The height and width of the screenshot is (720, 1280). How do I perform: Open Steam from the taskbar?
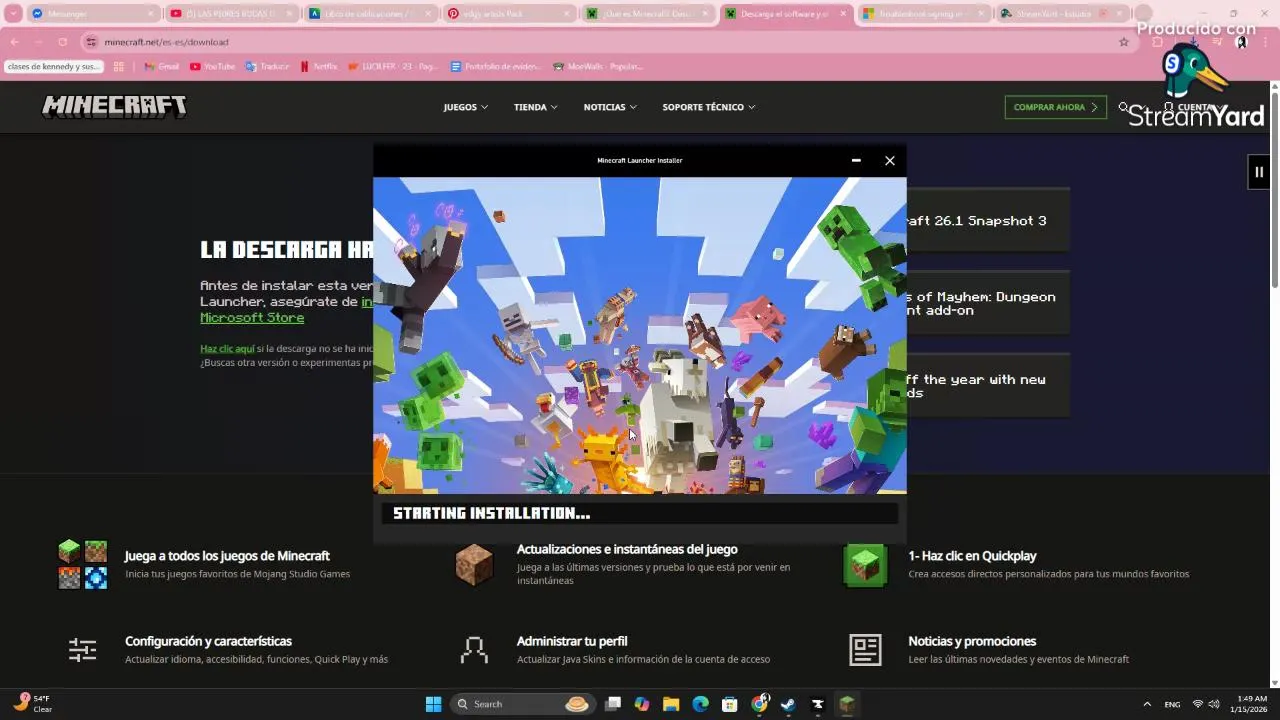788,704
